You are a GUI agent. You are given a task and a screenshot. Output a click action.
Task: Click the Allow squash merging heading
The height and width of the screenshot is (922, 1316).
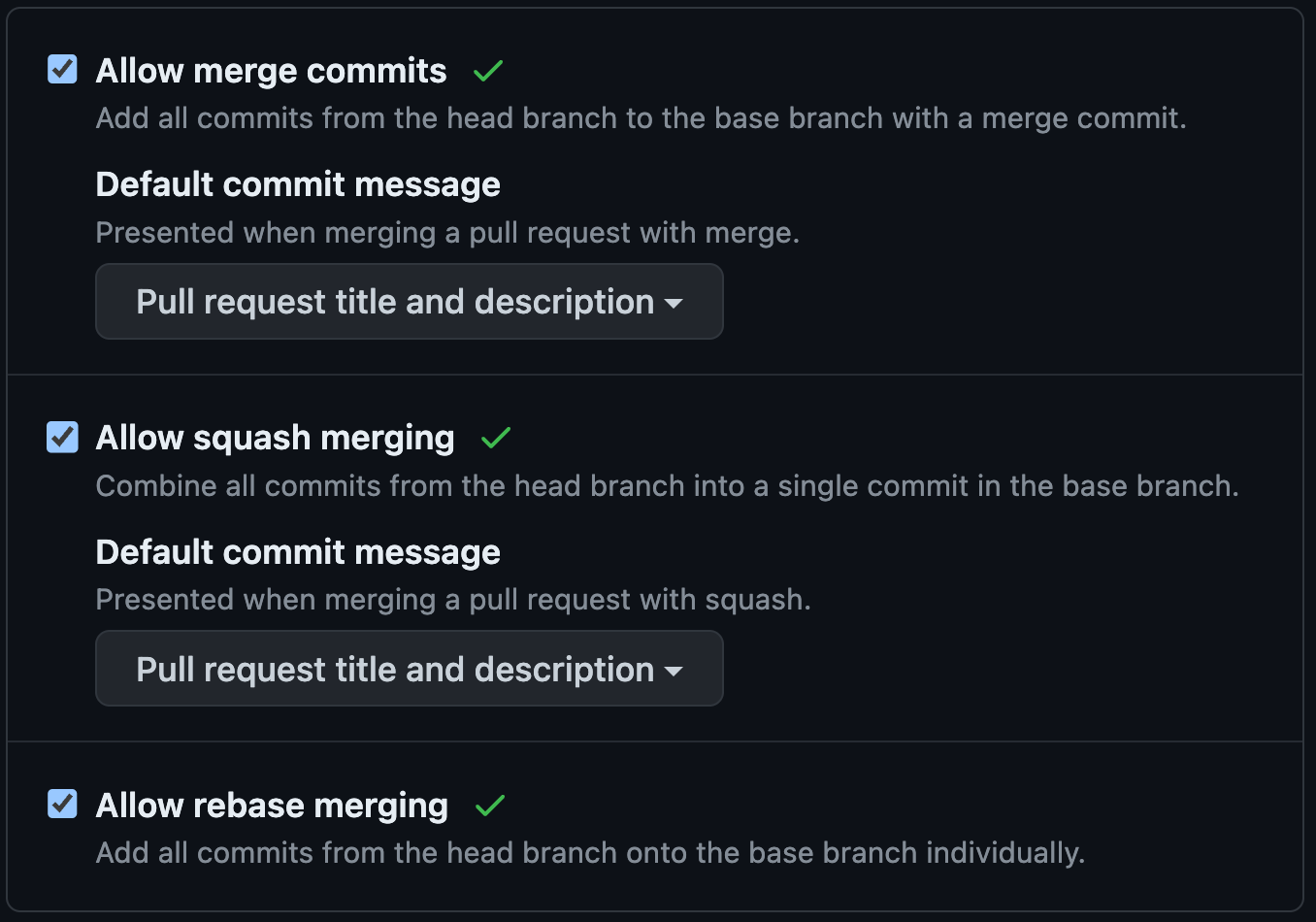coord(275,438)
